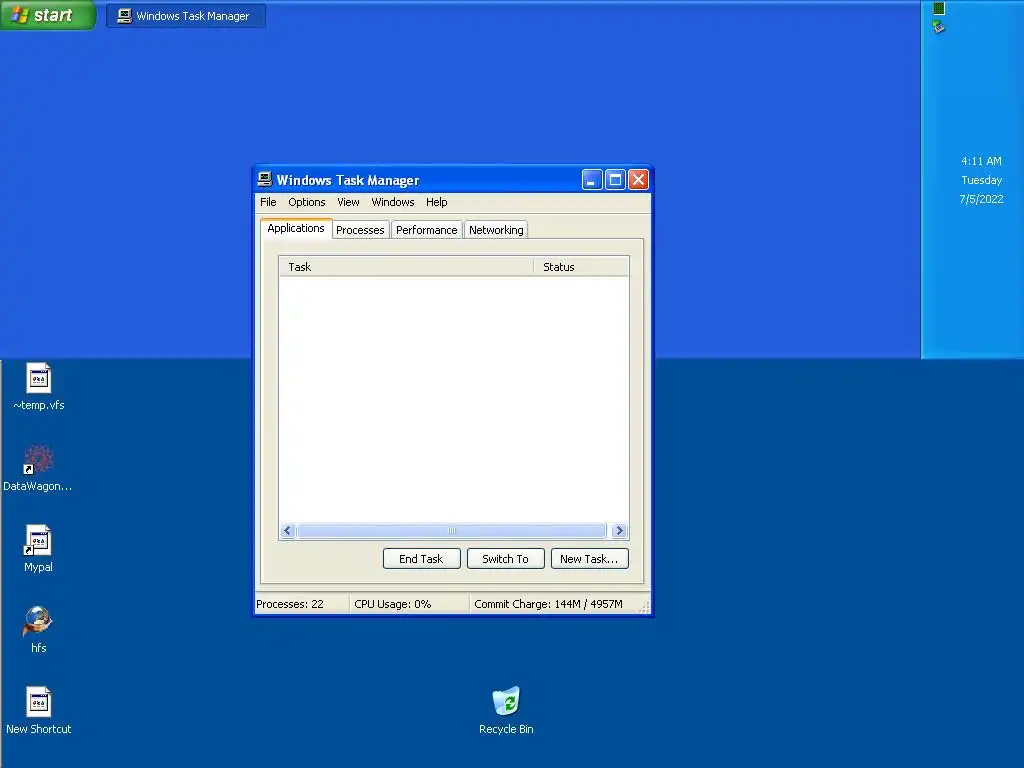Image resolution: width=1024 pixels, height=768 pixels.
Task: Switch to the Processes tab
Action: (x=360, y=230)
